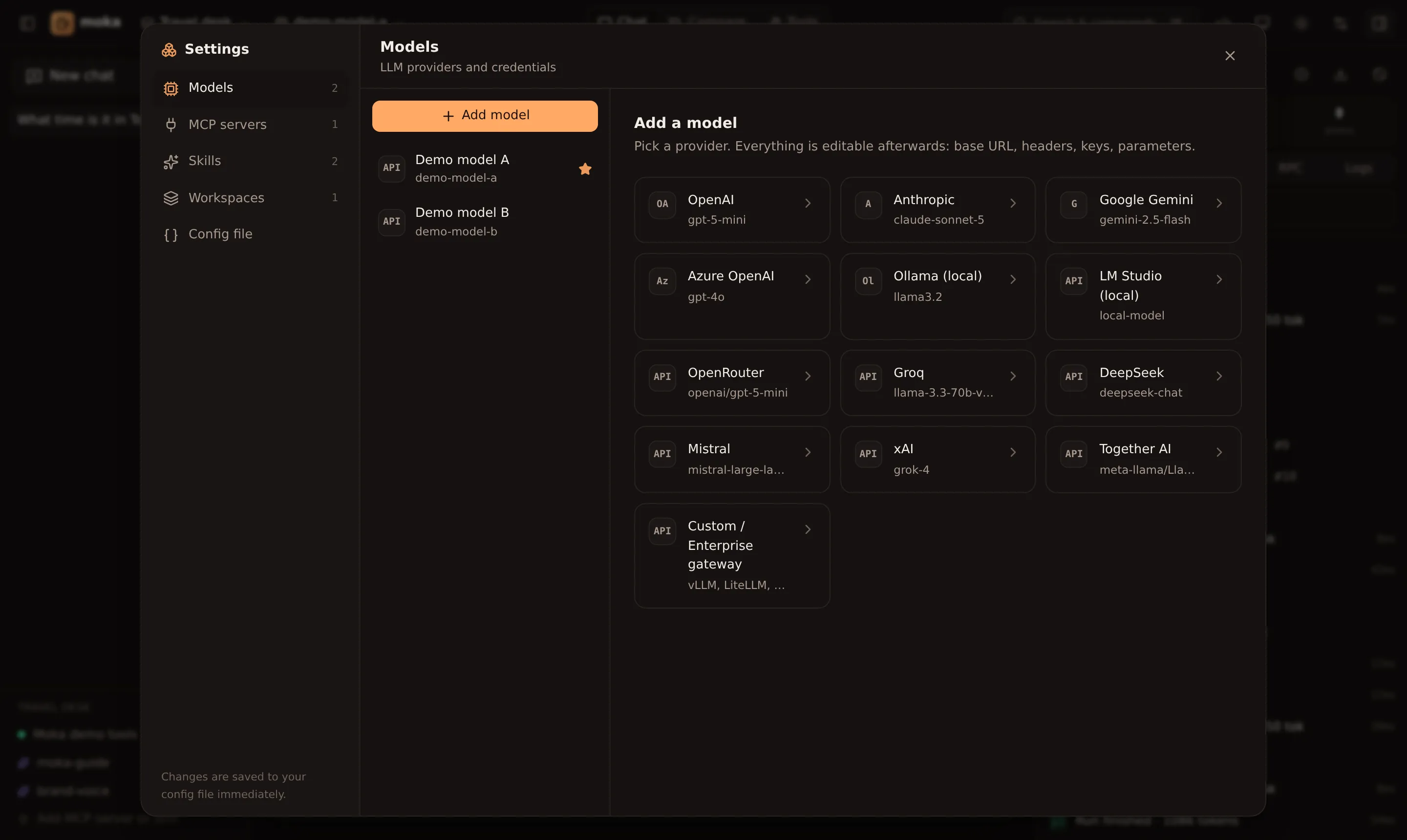The image size is (1407, 840).
Task: Expand the Google Gemini provider chevron
Action: pos(1219,203)
